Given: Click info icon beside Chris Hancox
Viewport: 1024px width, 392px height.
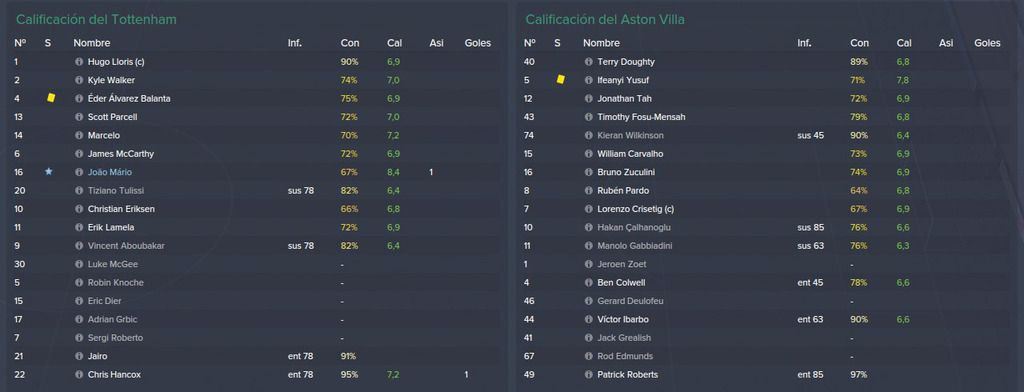Looking at the screenshot, I should pos(79,374).
